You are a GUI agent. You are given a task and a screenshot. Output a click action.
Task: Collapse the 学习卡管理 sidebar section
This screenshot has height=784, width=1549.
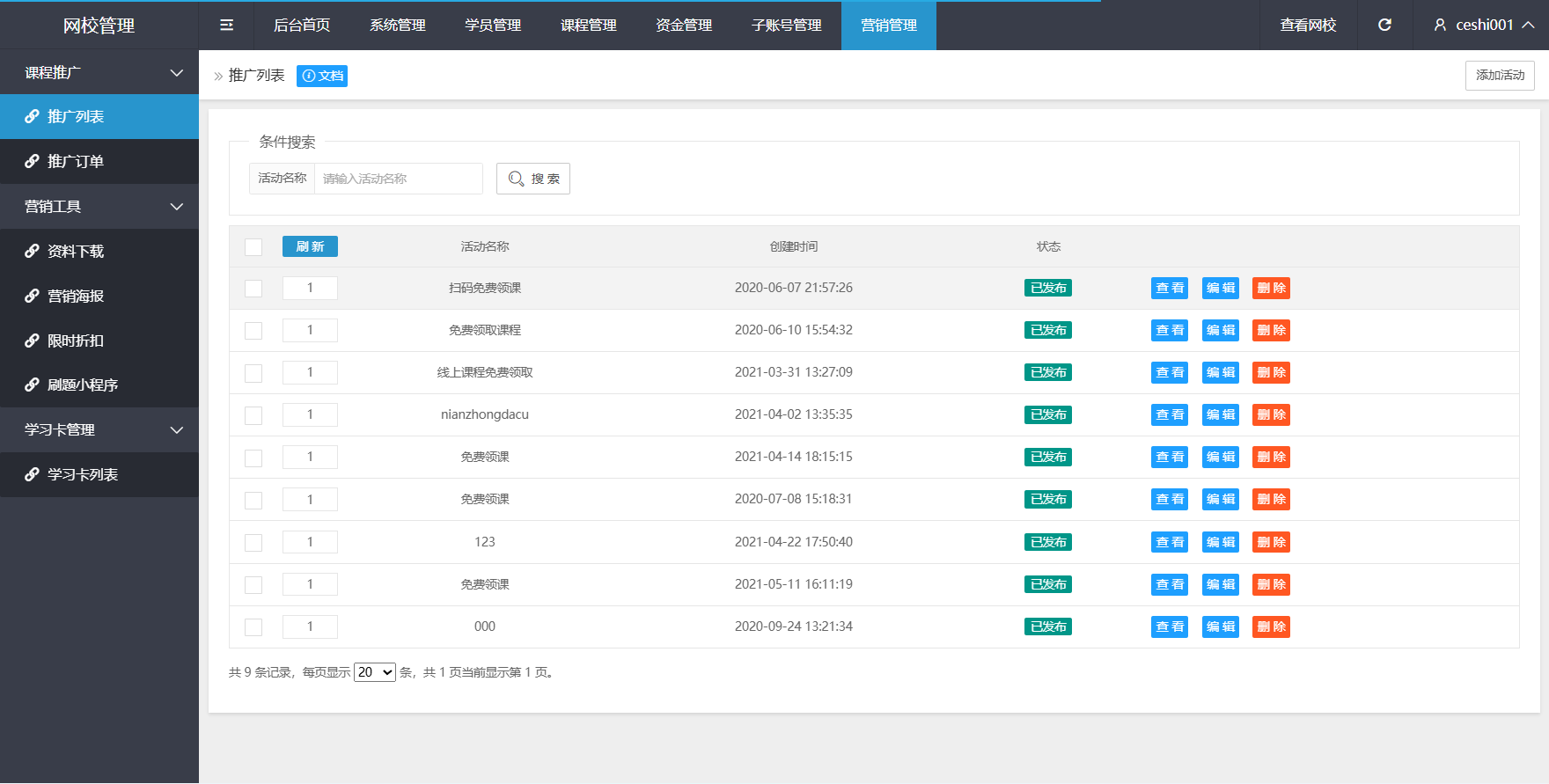(x=177, y=430)
